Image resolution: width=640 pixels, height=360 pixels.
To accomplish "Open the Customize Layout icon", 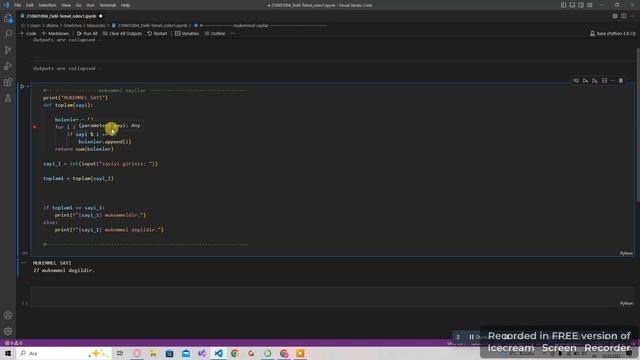I will pos(590,5).
